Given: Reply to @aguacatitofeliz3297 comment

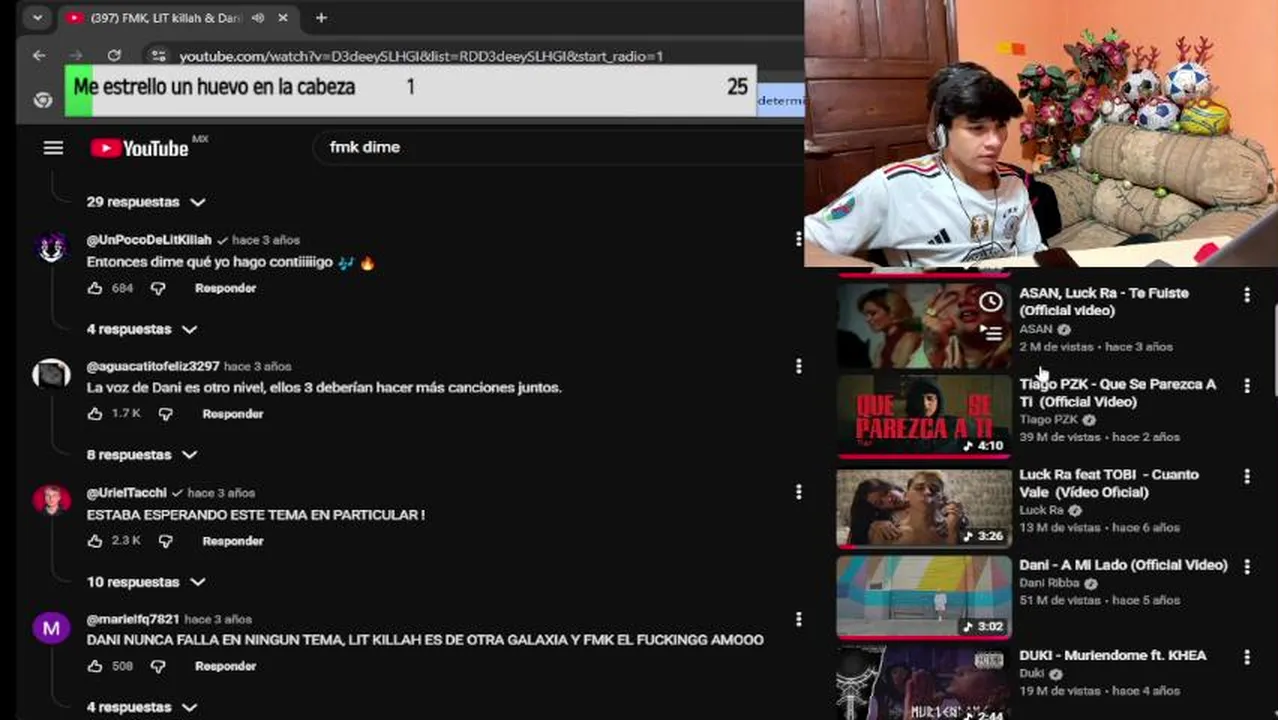Looking at the screenshot, I should click(x=232, y=414).
